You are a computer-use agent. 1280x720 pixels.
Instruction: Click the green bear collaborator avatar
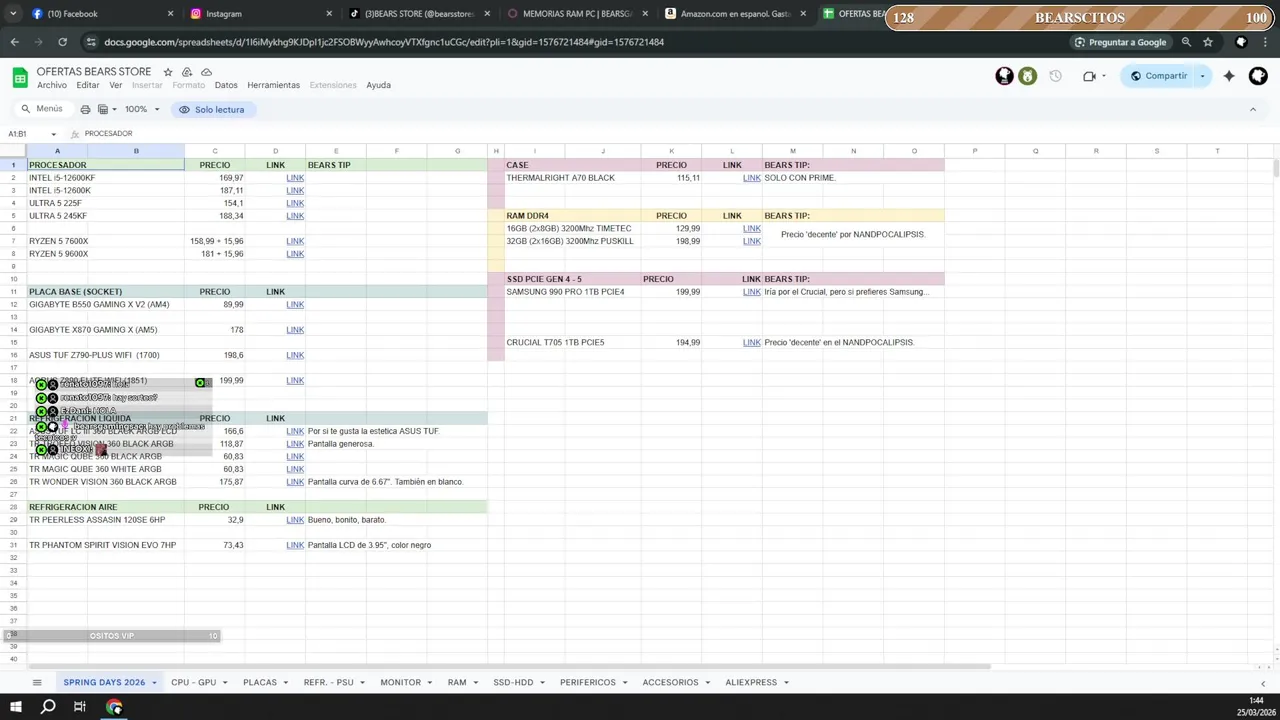click(1028, 76)
